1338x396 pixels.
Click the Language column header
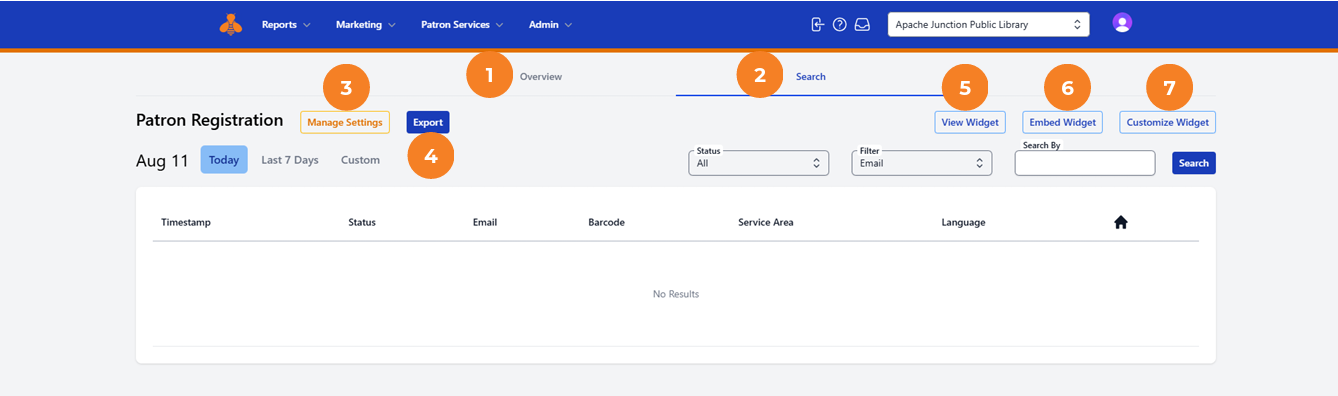(964, 222)
